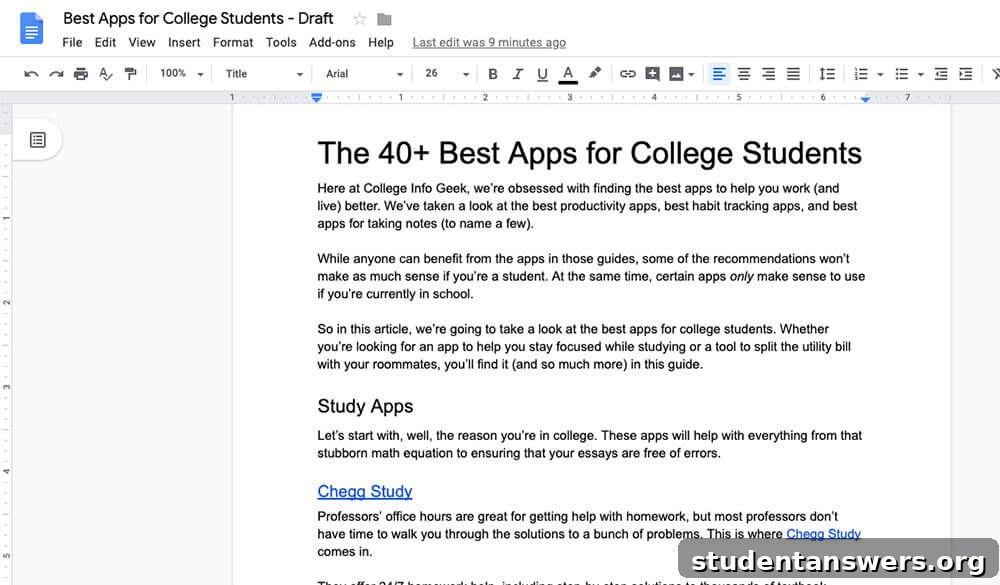Run spell check with the spelling icon
This screenshot has height=585, width=1000.
pyautogui.click(x=105, y=74)
